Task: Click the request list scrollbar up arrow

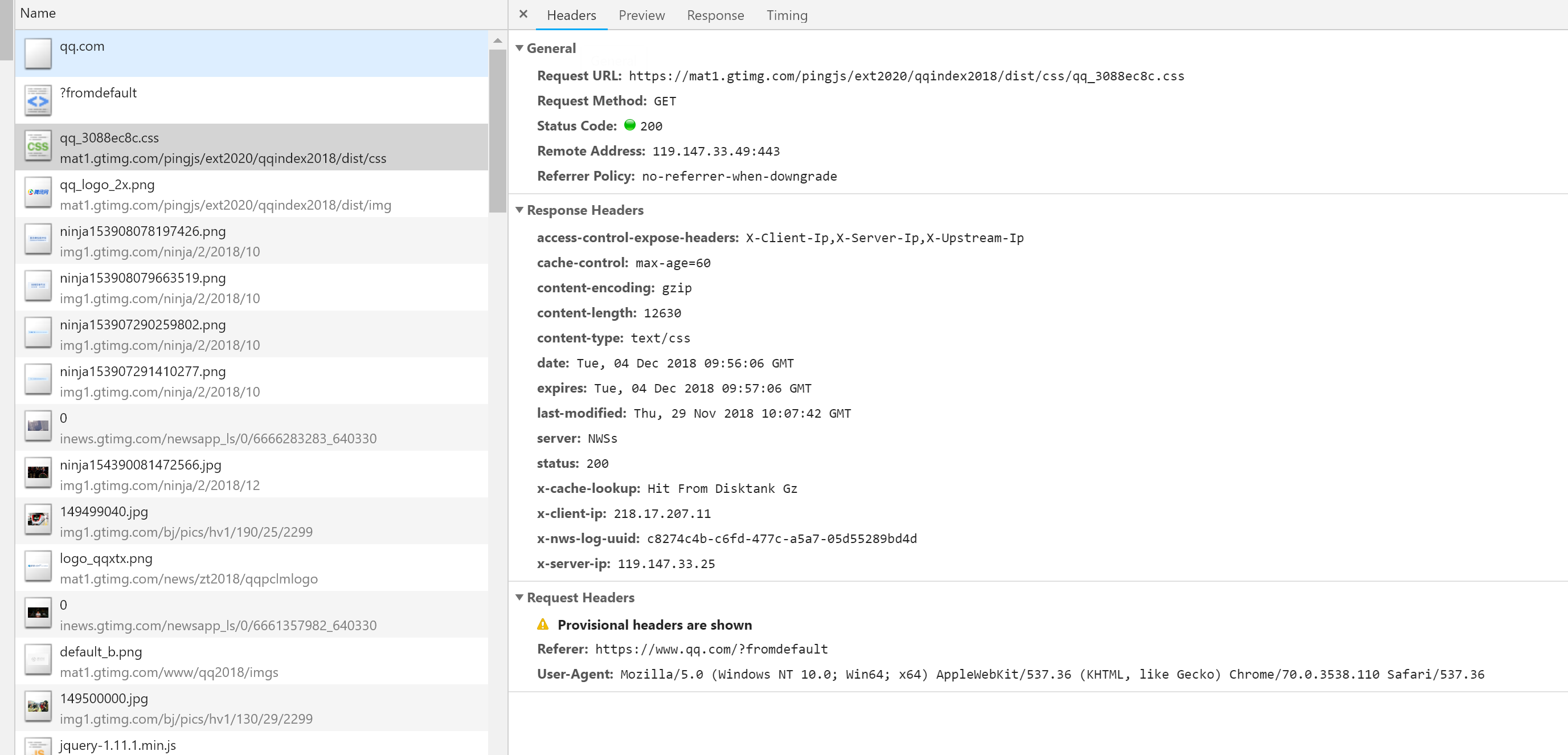Action: [x=497, y=41]
